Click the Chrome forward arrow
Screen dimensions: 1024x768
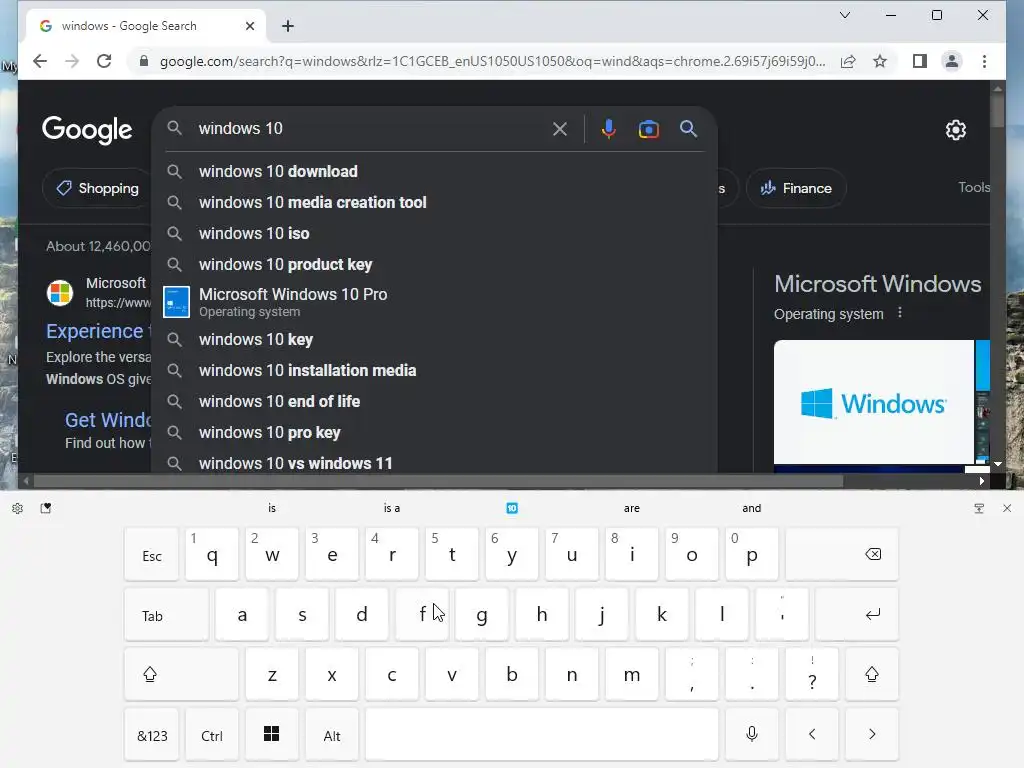[72, 61]
